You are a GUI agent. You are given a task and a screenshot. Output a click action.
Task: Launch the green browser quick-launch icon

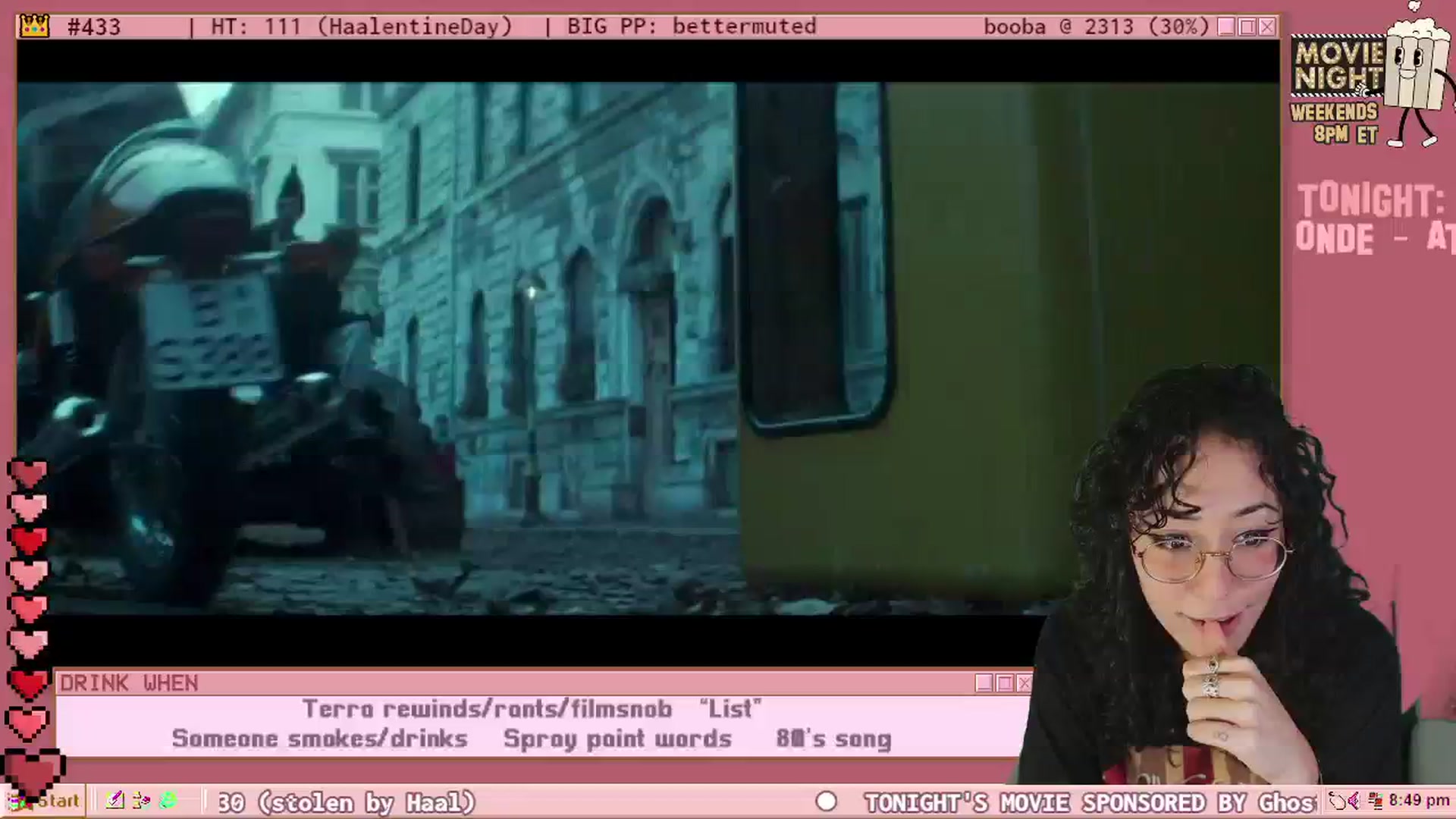click(168, 800)
